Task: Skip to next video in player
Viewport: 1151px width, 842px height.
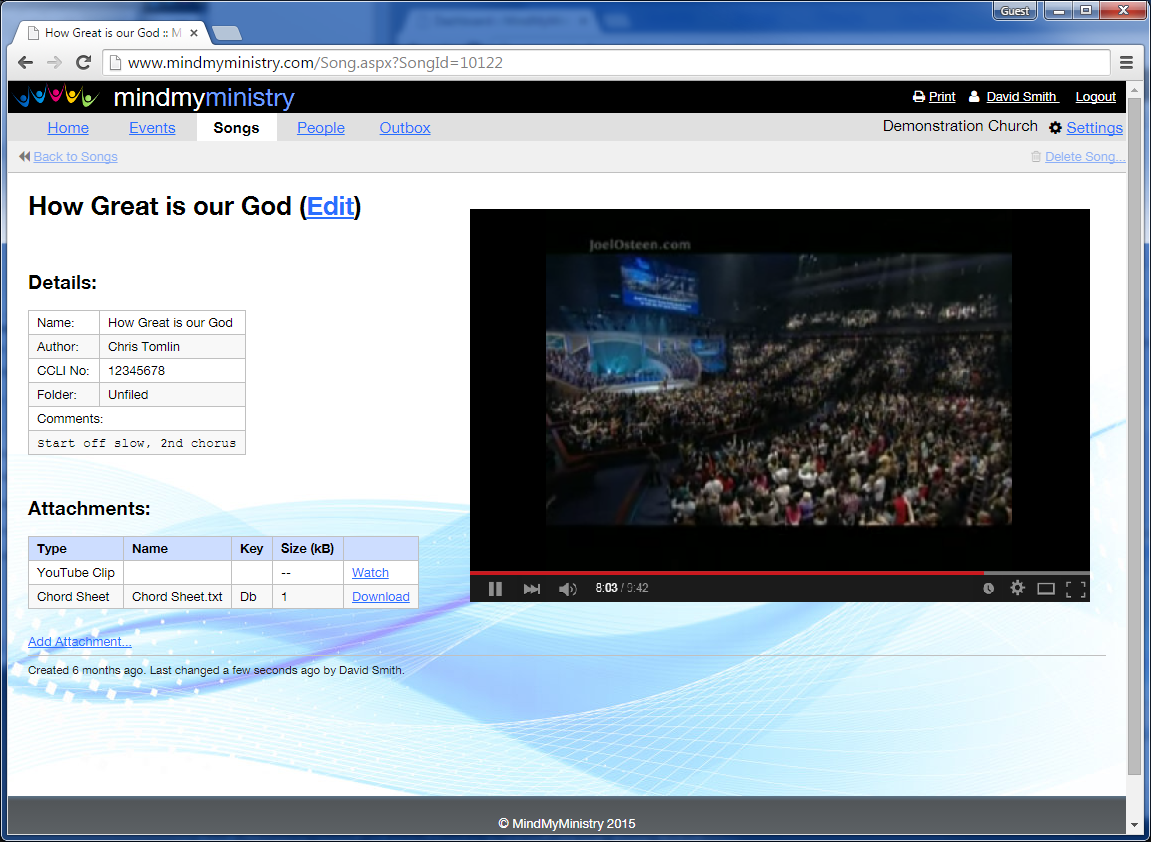Action: coord(531,589)
